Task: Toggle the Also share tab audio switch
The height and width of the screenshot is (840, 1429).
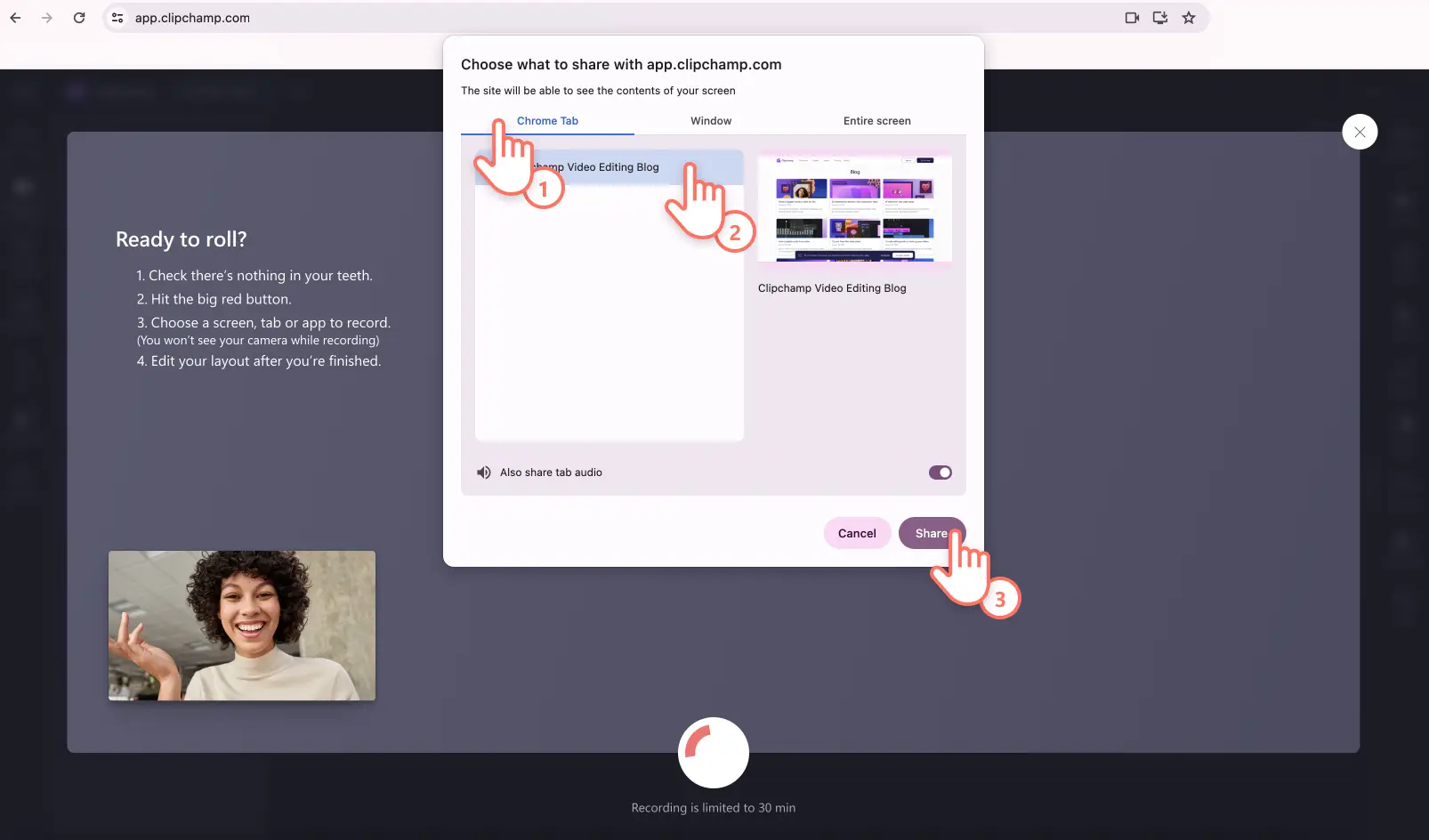Action: point(940,472)
